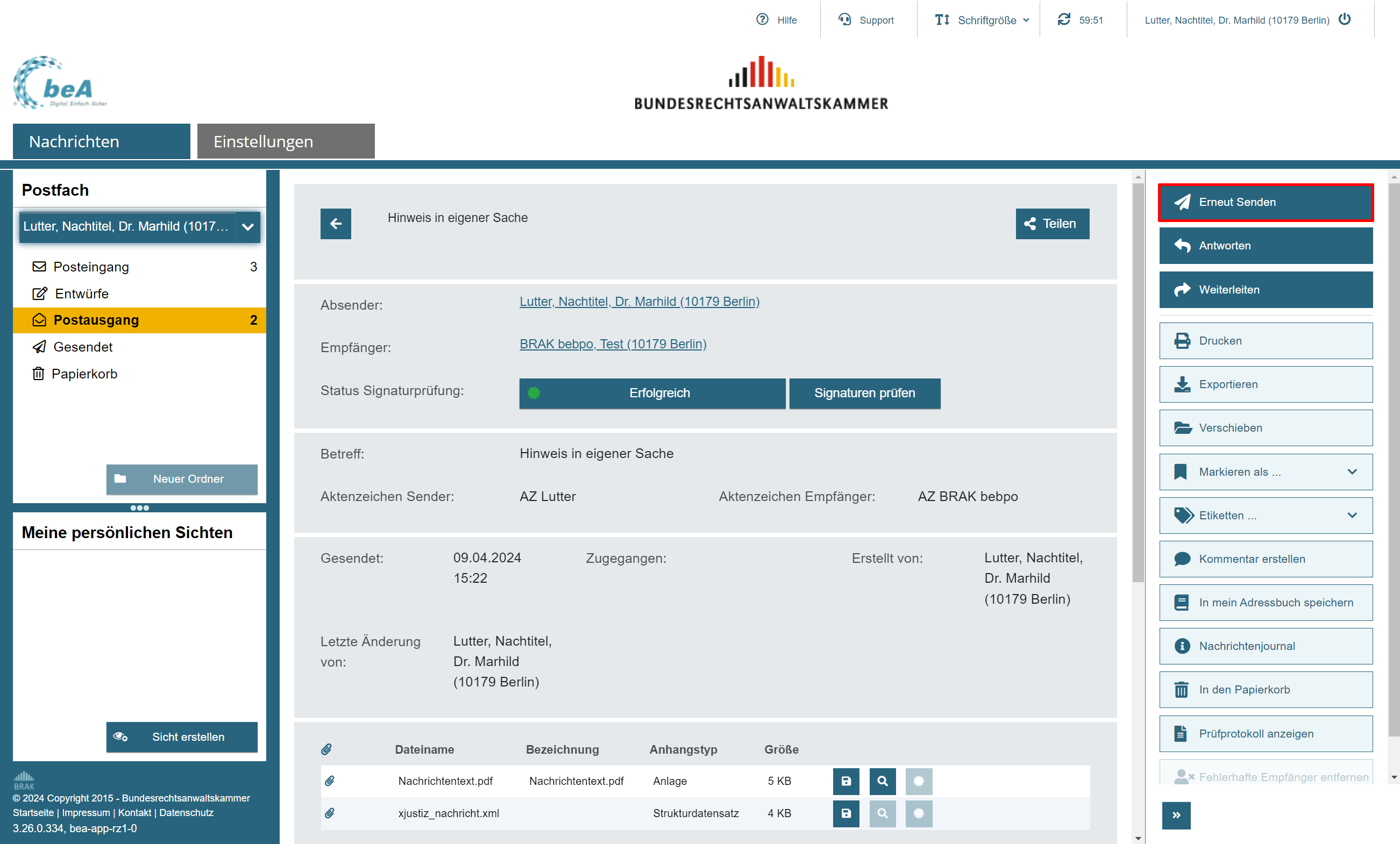
Task: Switch to the Einstellungen tab
Action: pyautogui.click(x=286, y=141)
